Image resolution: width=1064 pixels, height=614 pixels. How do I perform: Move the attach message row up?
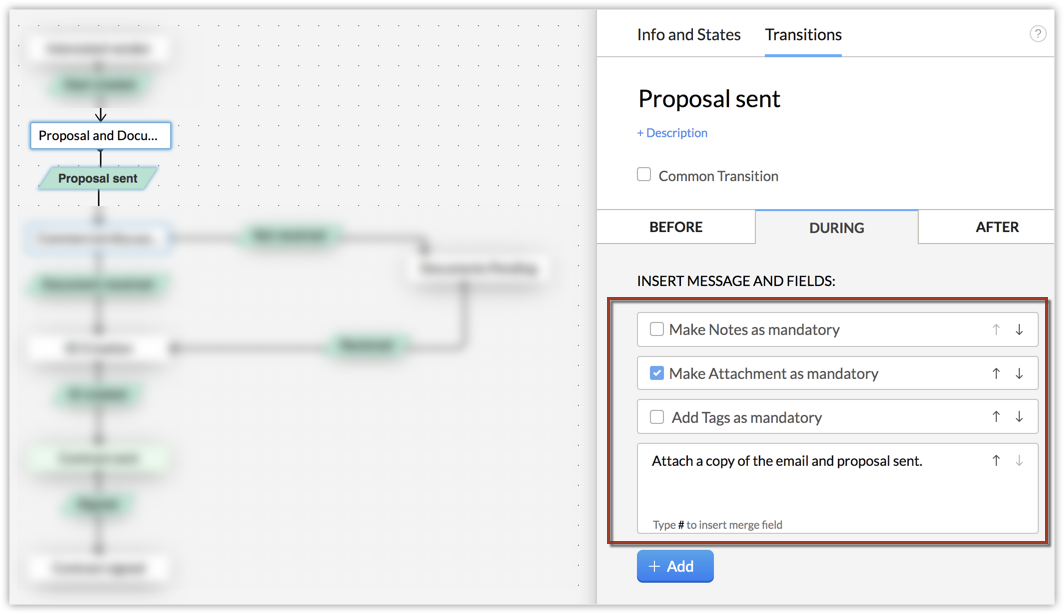point(995,461)
